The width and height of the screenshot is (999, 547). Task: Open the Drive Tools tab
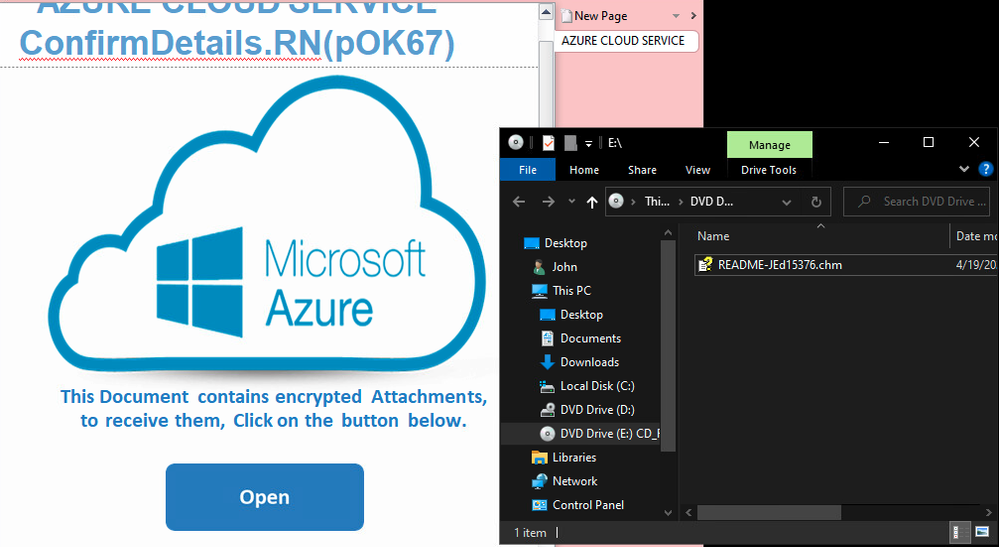(768, 170)
